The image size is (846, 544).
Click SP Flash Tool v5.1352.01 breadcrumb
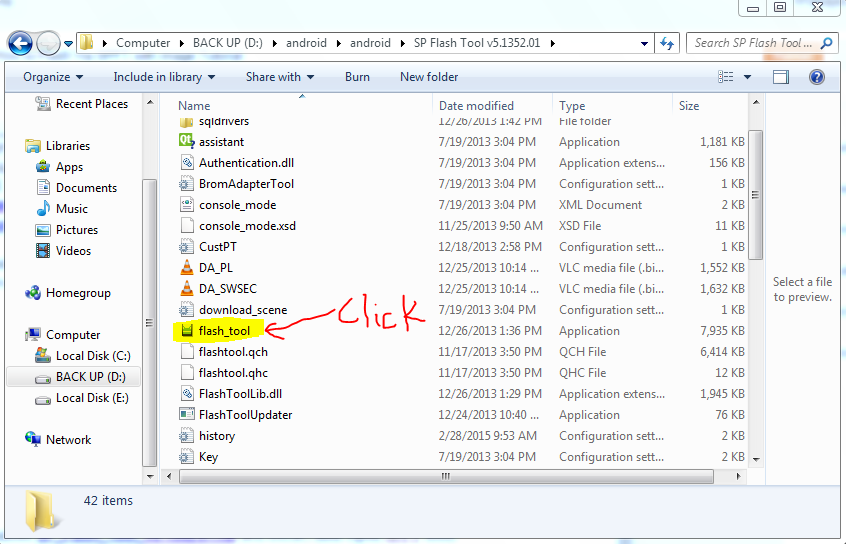tap(477, 43)
